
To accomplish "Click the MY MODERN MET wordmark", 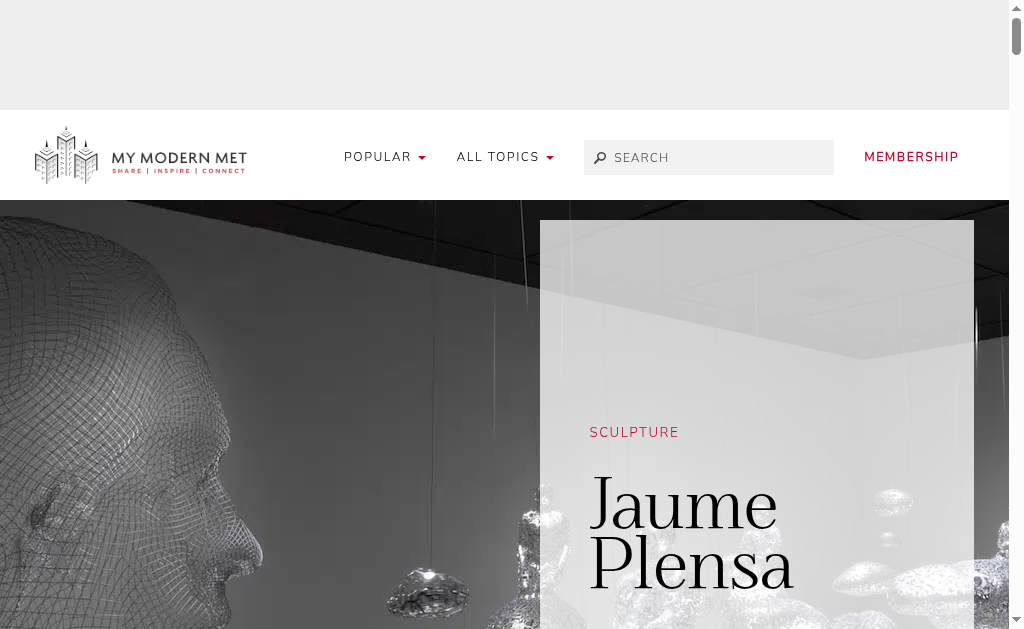I will [179, 157].
